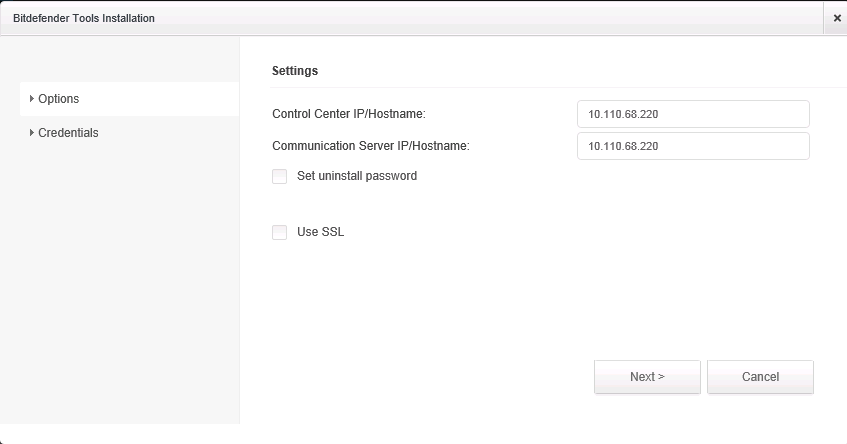
Task: Click the 'Control Center IP/Hostname:' label
Action: 349,114
